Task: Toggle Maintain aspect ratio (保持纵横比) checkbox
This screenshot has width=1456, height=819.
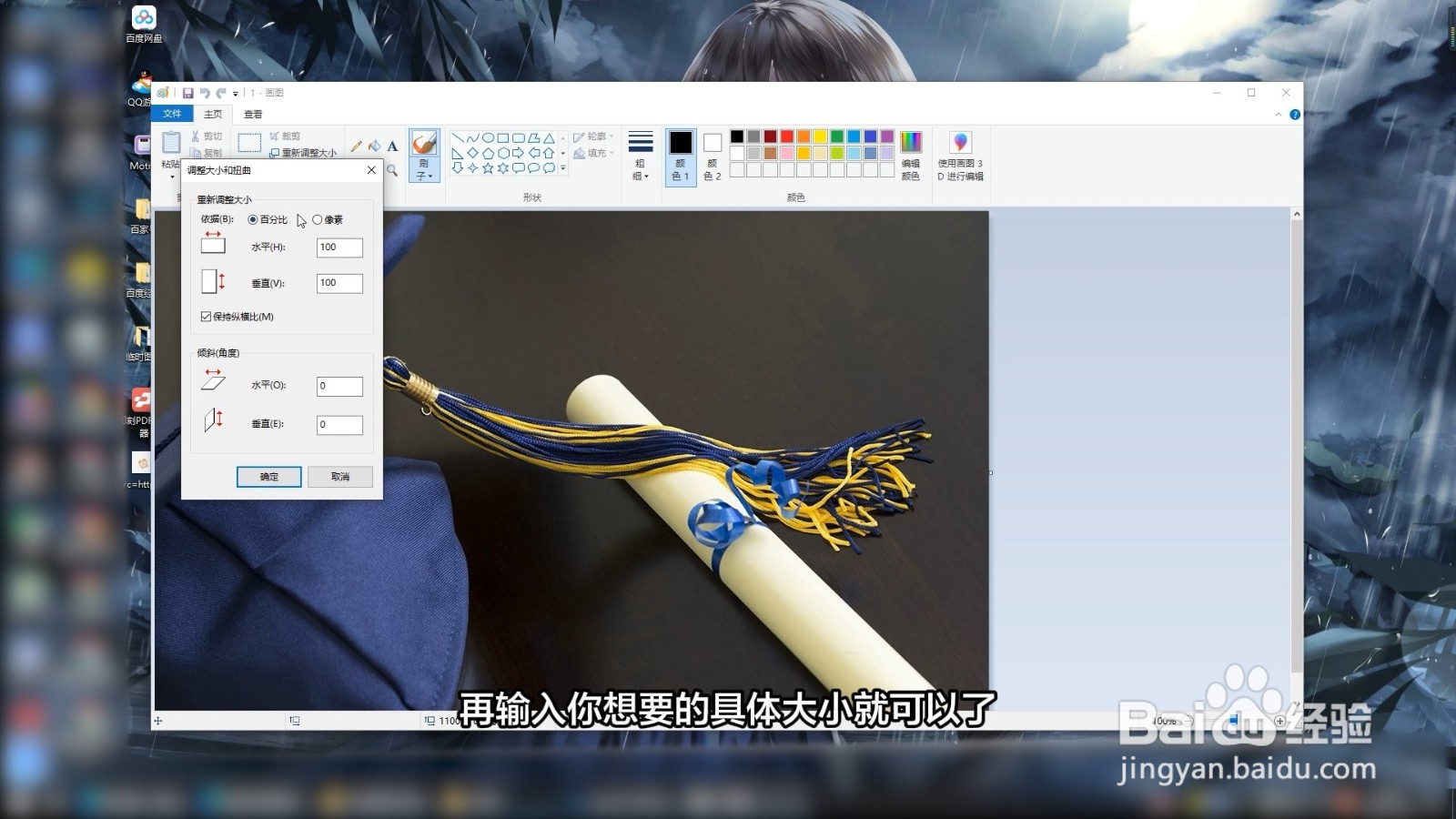Action: tap(206, 317)
